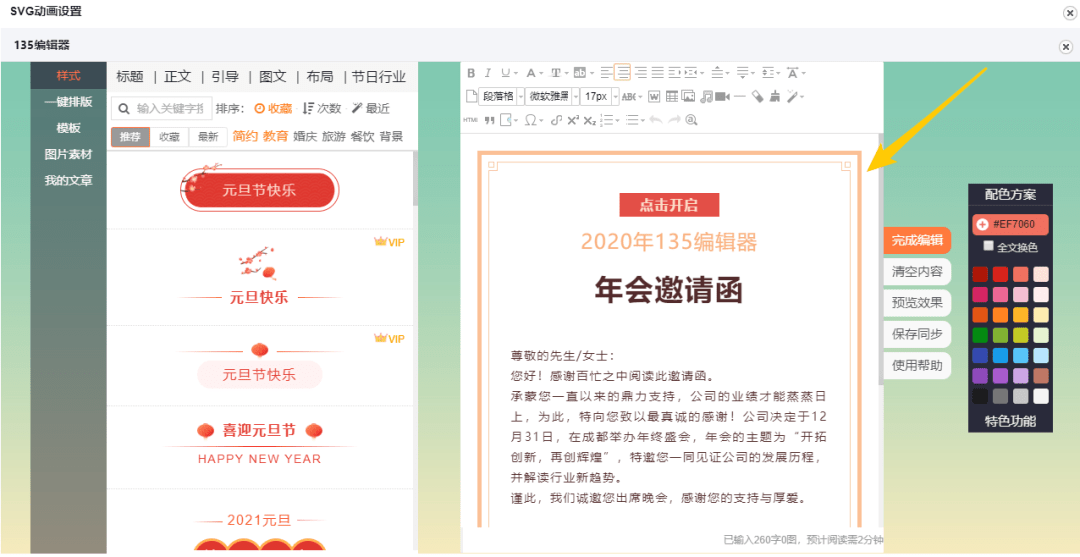
Task: Click the eraser clear format icon
Action: [x=757, y=96]
